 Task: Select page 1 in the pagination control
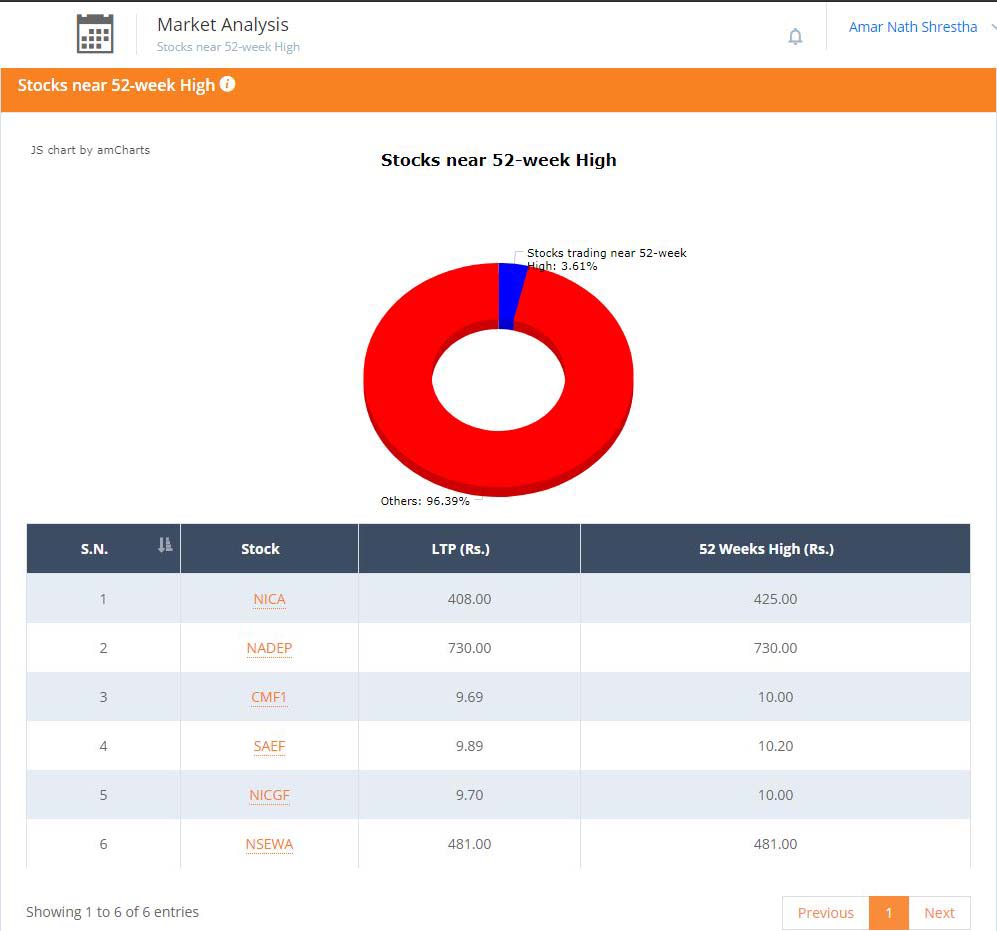888,913
